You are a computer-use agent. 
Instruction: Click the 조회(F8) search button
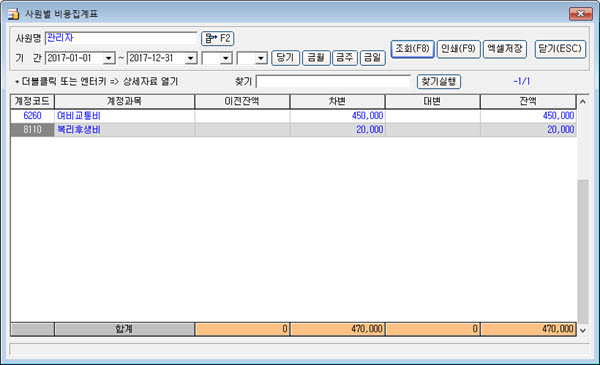click(412, 49)
